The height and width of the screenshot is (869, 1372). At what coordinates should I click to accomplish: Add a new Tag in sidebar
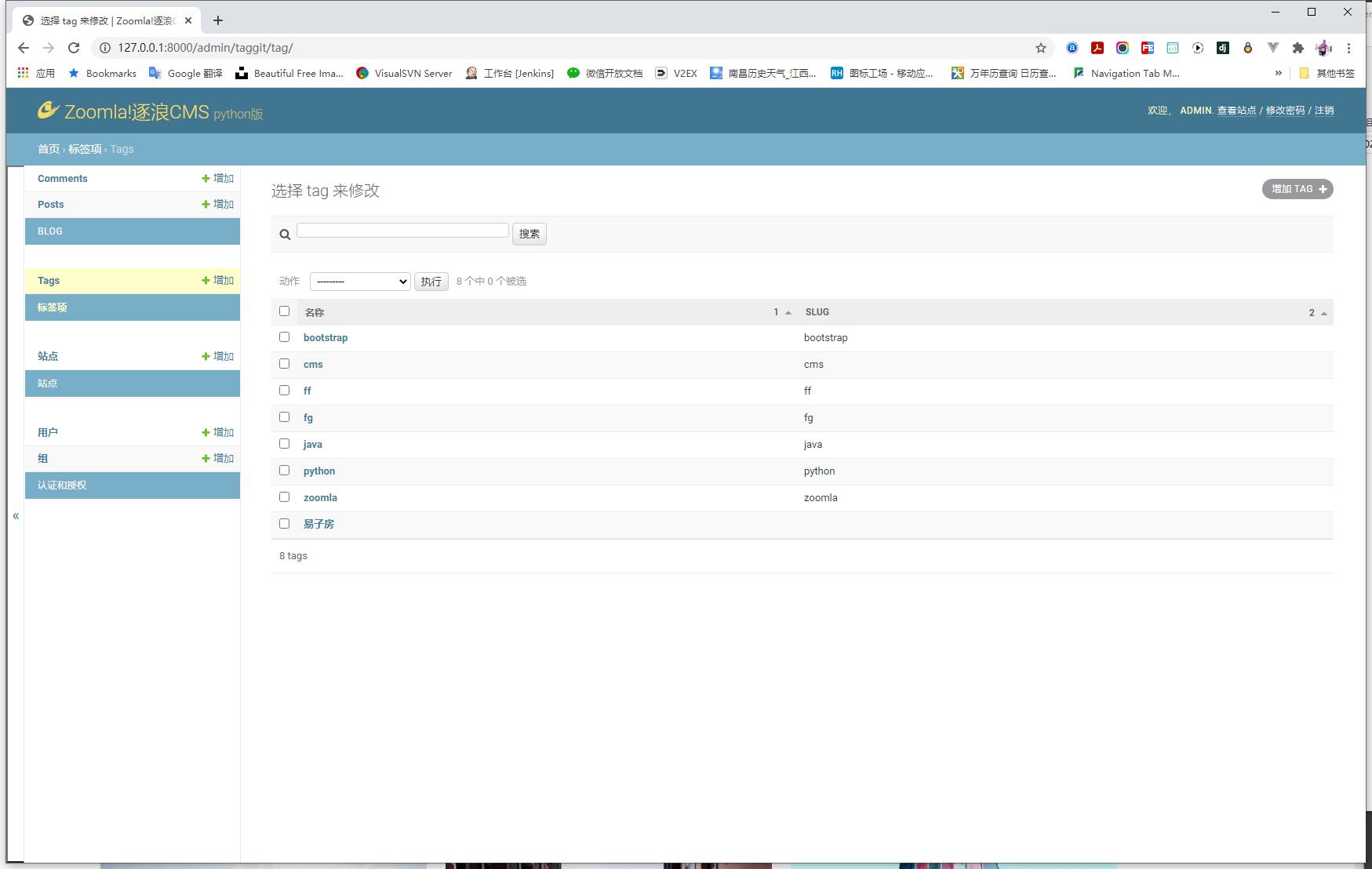(218, 280)
